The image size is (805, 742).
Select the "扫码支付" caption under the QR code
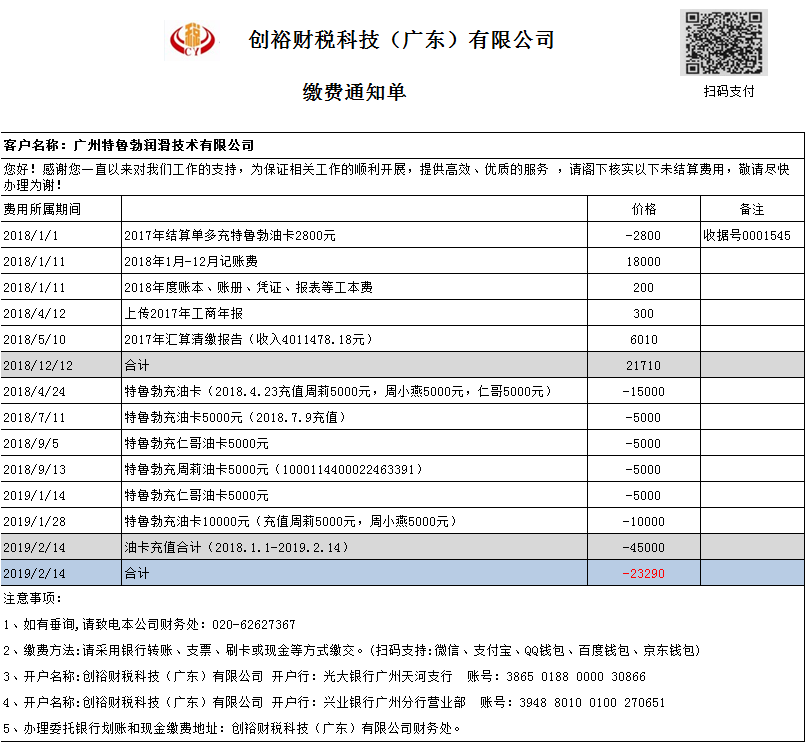tap(729, 91)
